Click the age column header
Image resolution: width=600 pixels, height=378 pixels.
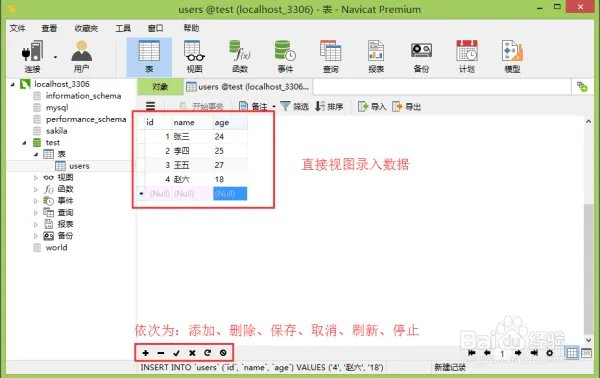point(230,122)
